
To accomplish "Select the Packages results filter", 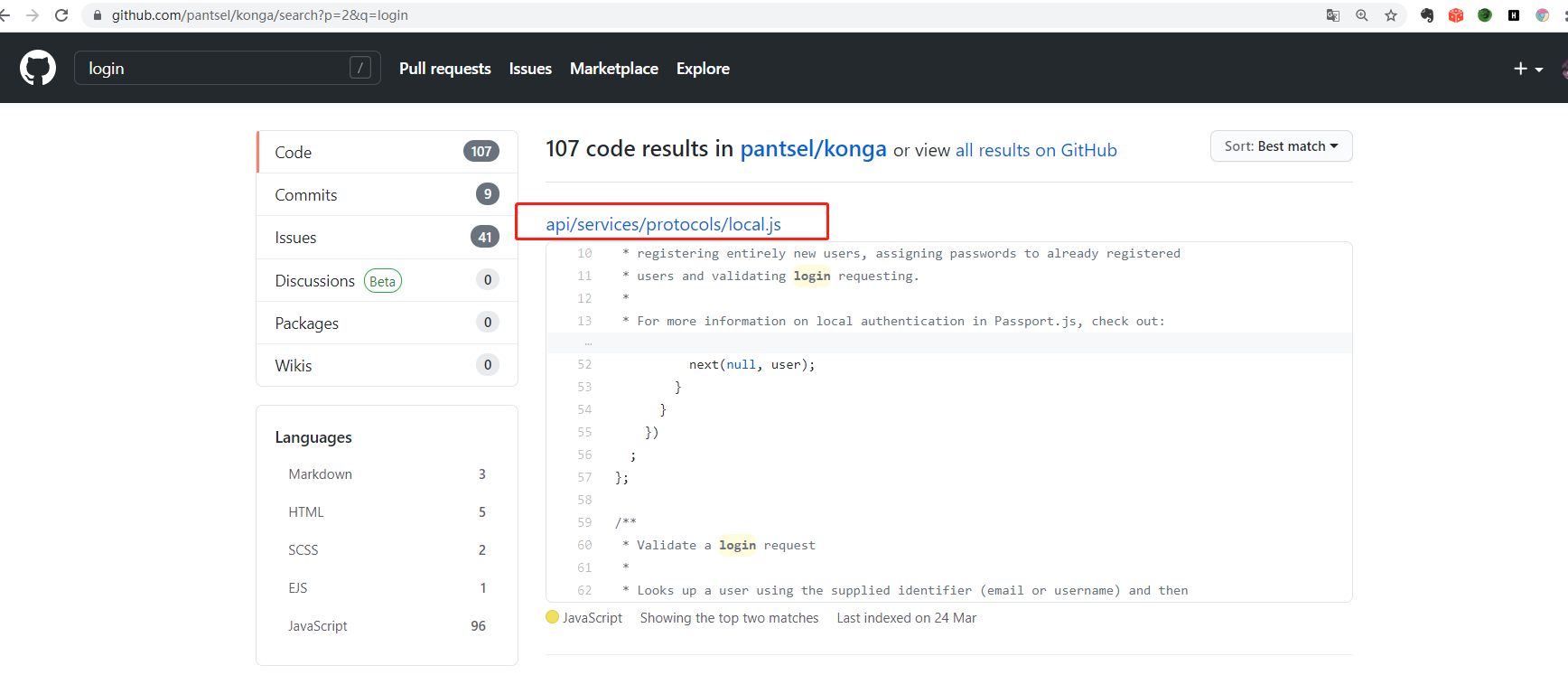I will click(387, 323).
